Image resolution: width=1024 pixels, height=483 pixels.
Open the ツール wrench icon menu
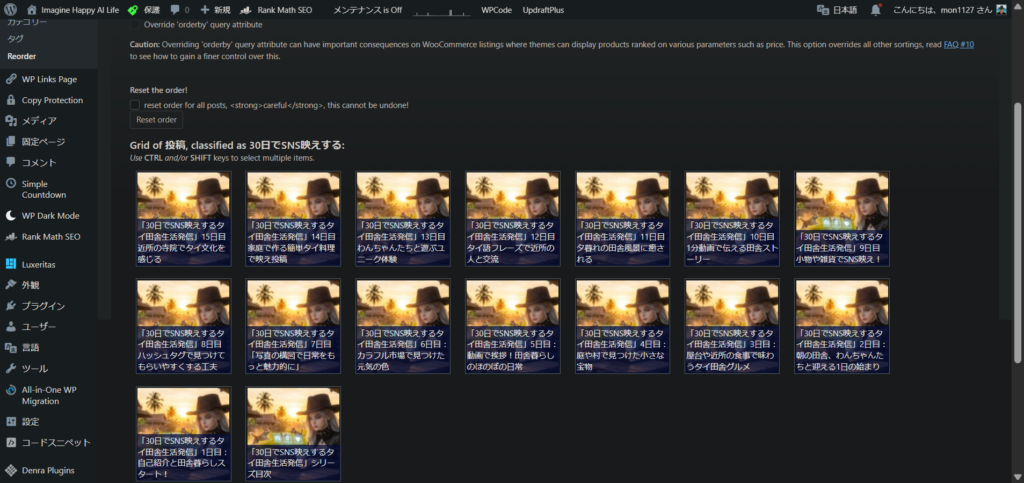11,368
